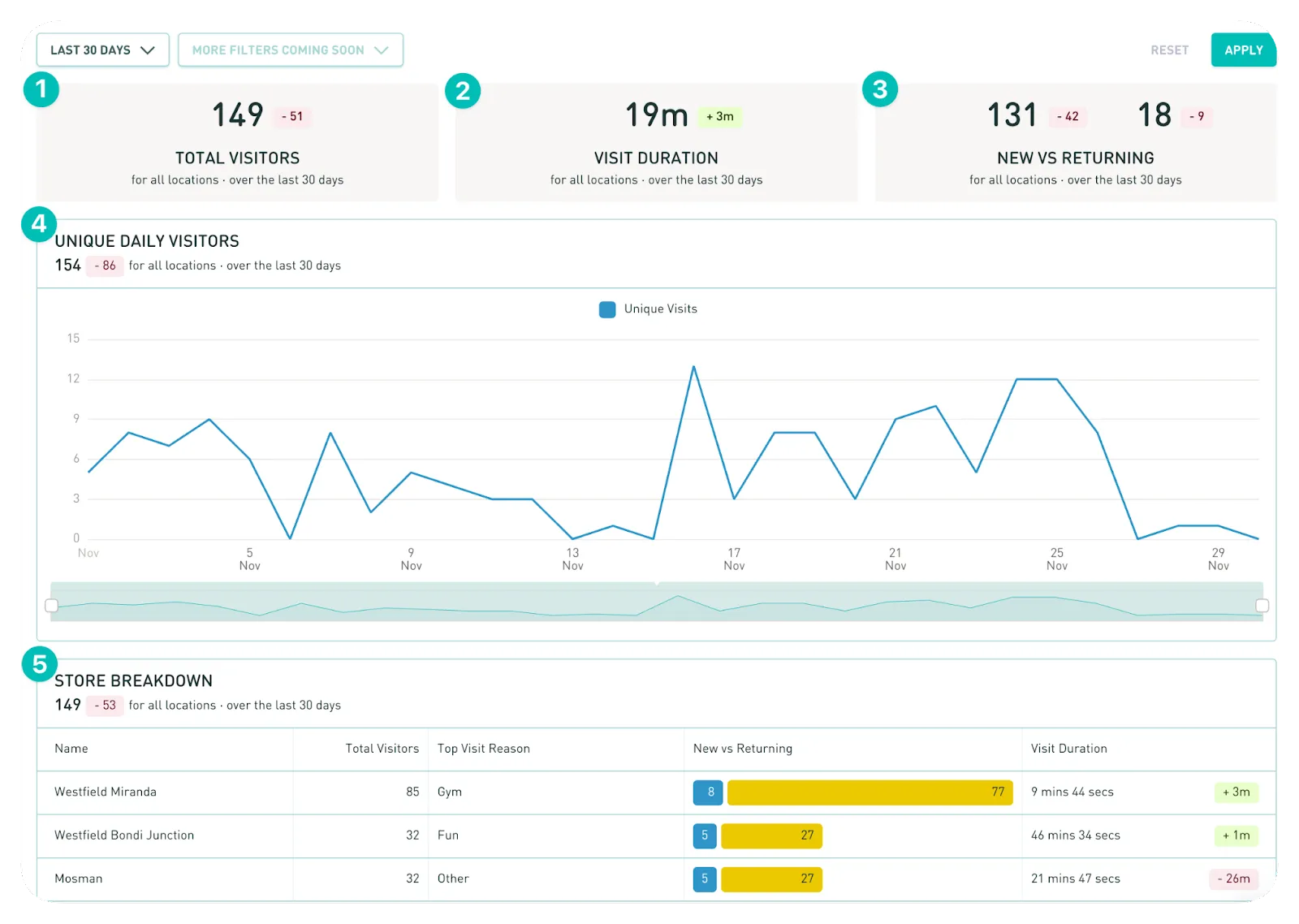
Task: Click the 19m visit duration value
Action: click(x=657, y=115)
